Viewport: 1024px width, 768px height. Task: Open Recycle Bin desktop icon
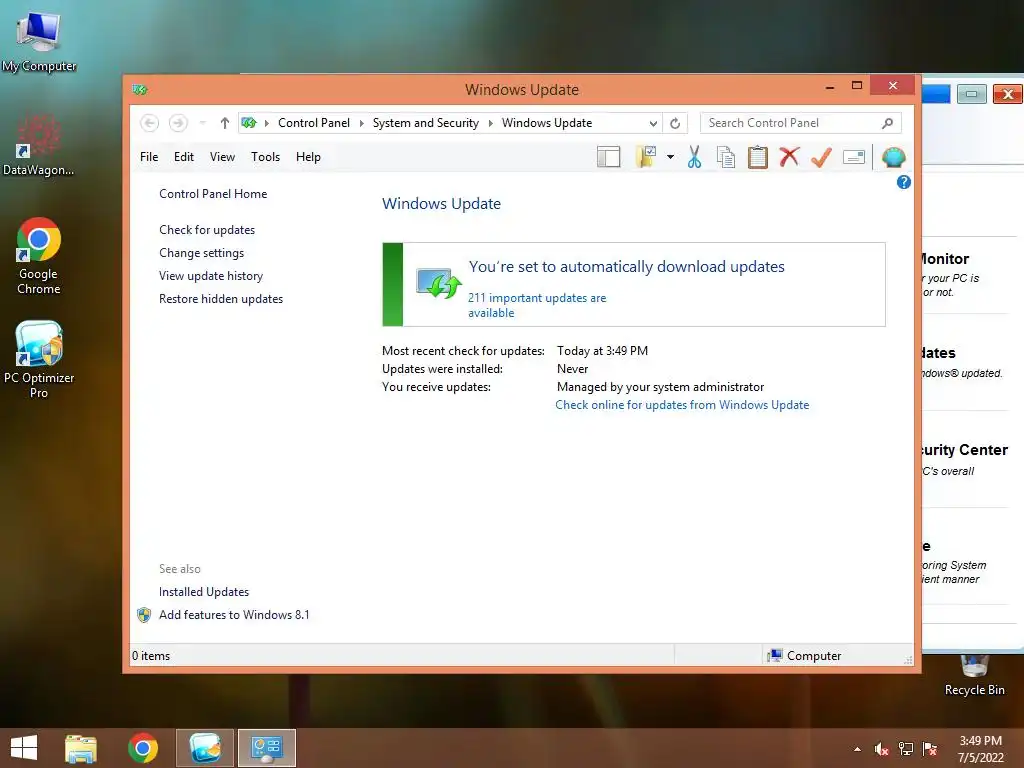(974, 675)
